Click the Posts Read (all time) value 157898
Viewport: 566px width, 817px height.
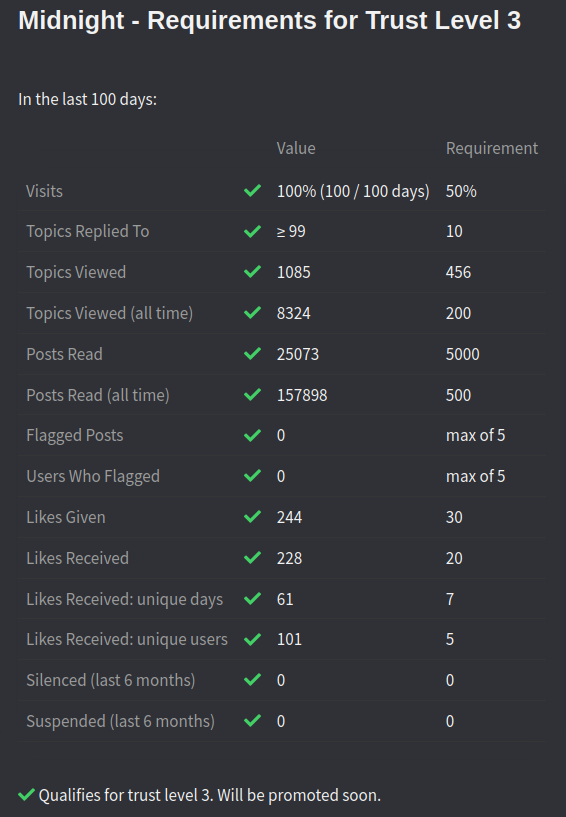point(302,395)
